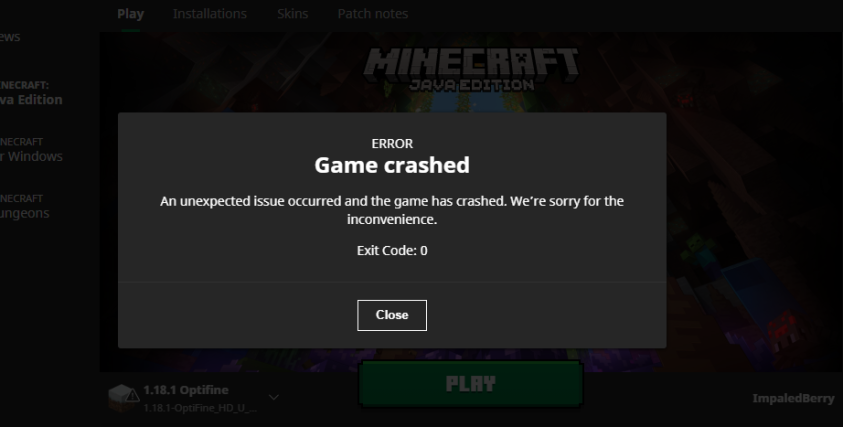
Task: Open Minecraft: Java Edition in sidebar
Action: pyautogui.click(x=31, y=93)
